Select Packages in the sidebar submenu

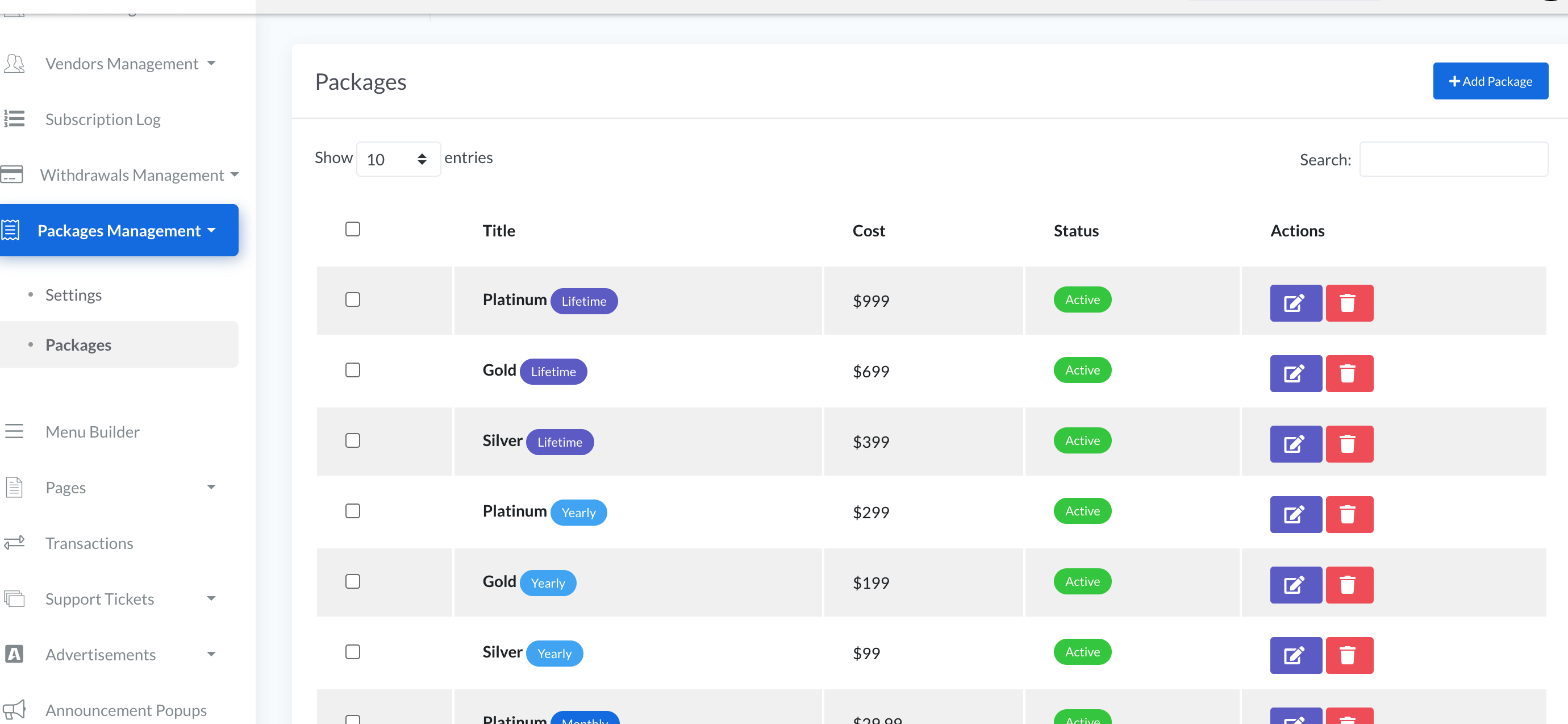coord(78,344)
